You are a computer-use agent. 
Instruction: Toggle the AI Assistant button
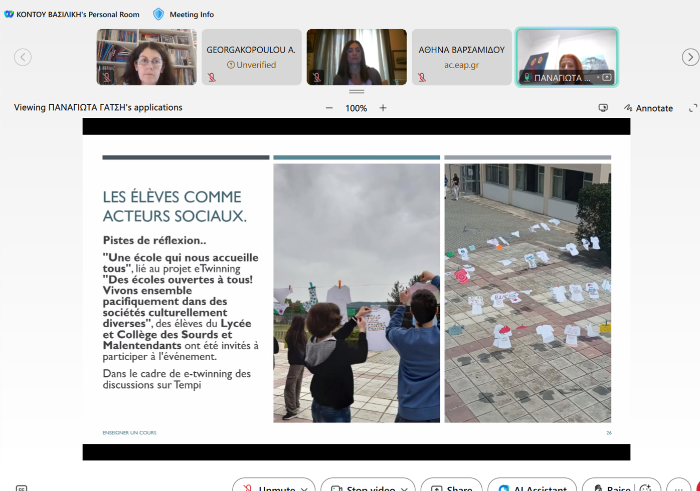pos(530,489)
